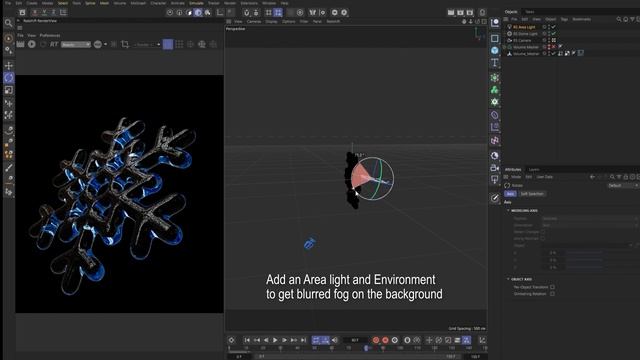Click the highlighted blue square view icon in RenderView
The image size is (640, 360).
pos(168,44)
